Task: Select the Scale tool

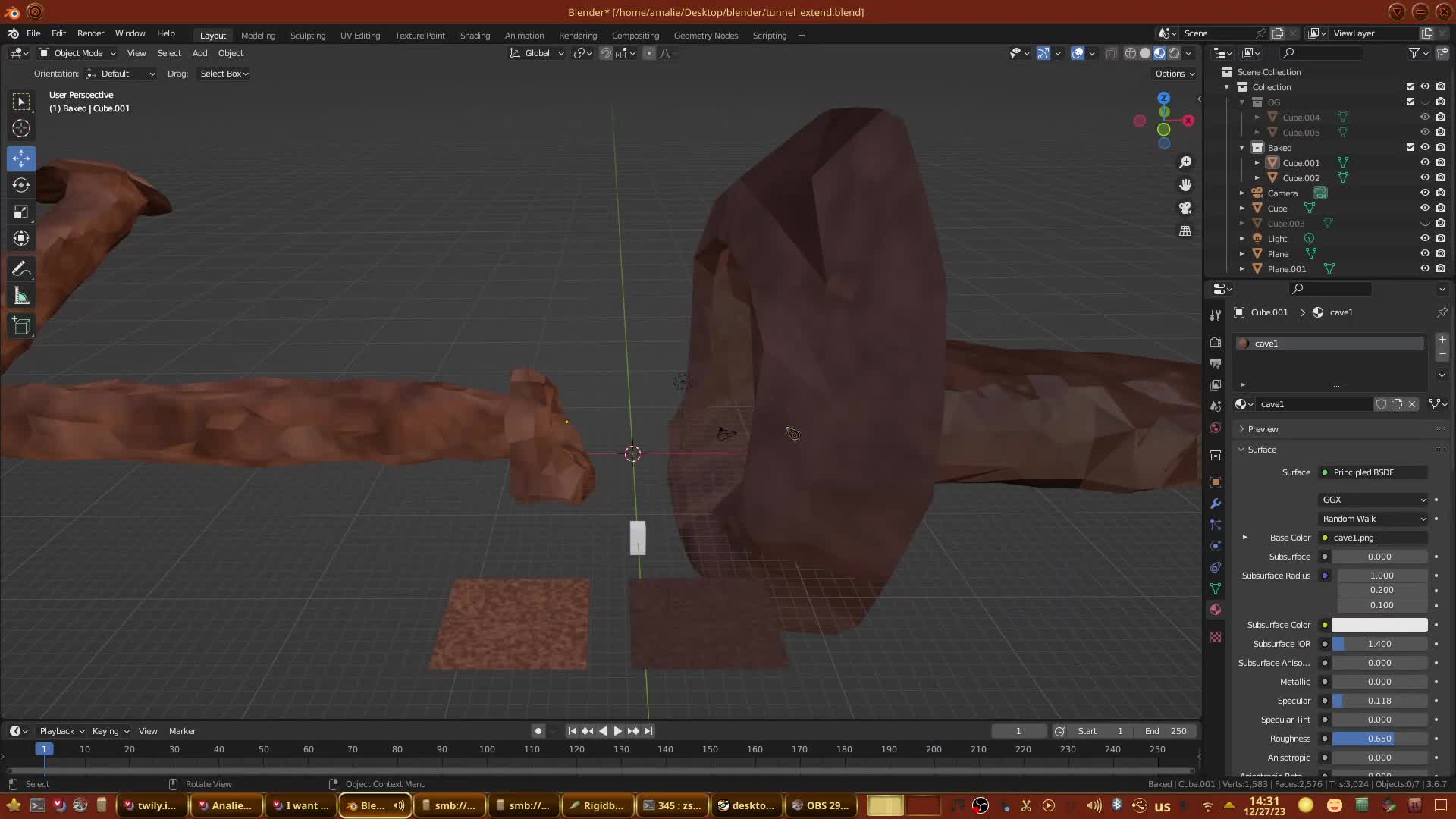Action: [21, 212]
